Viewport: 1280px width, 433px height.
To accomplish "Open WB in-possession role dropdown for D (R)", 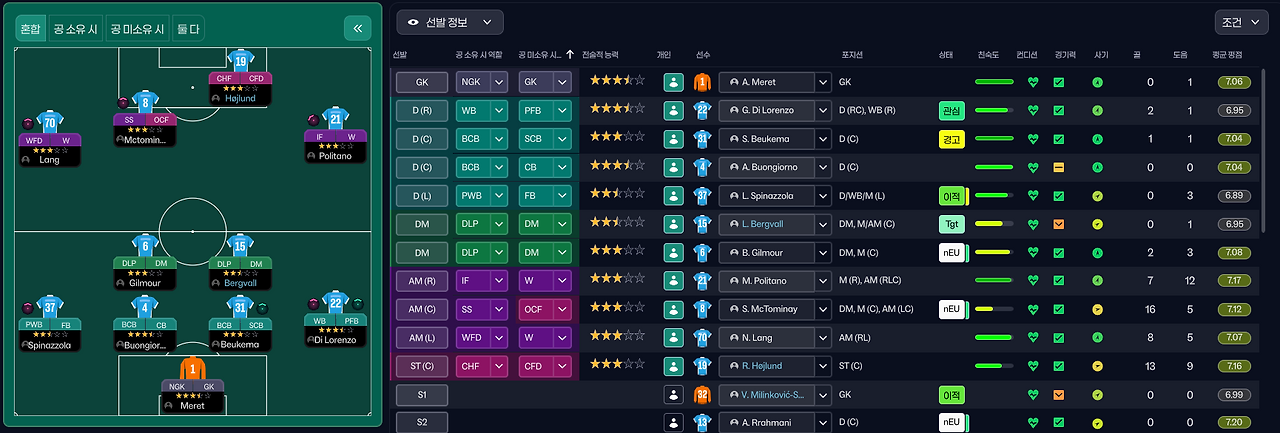I will click(x=483, y=110).
